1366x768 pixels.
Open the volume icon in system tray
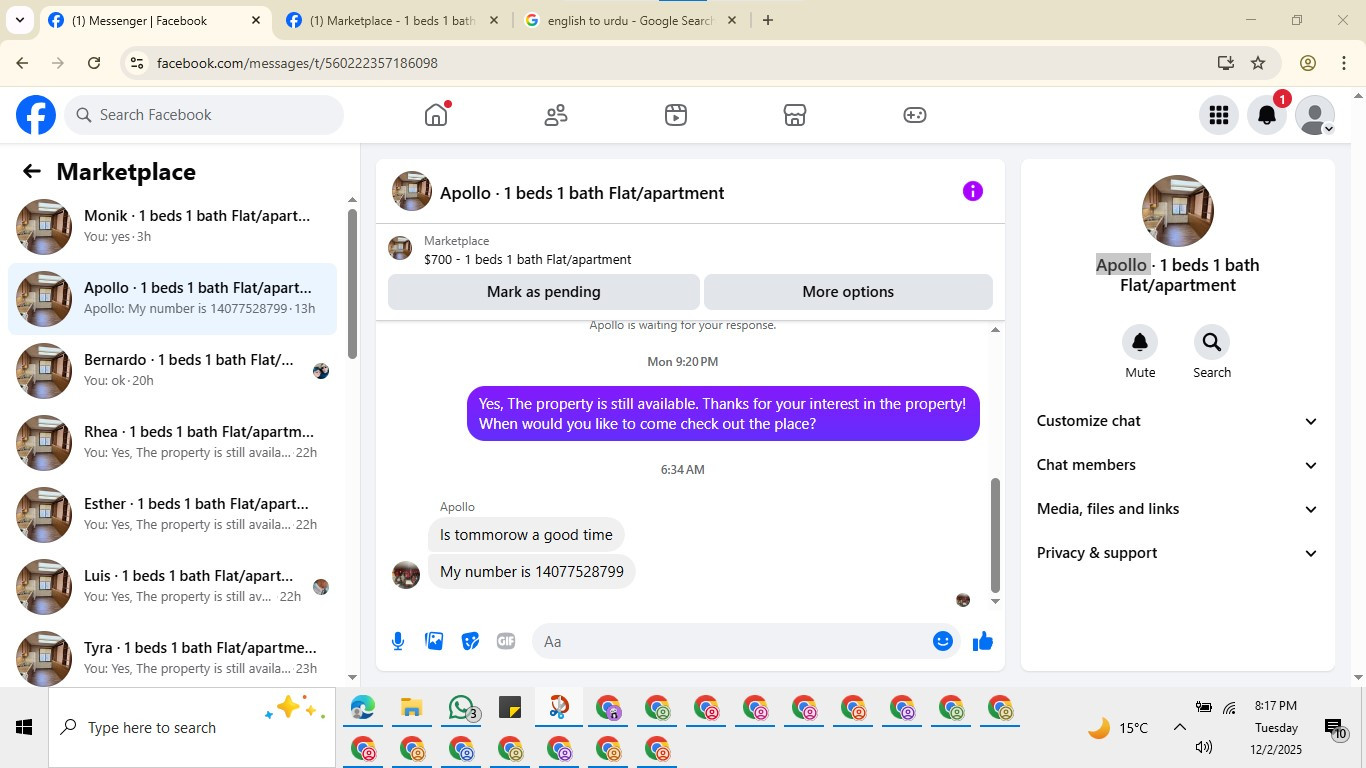point(1204,747)
